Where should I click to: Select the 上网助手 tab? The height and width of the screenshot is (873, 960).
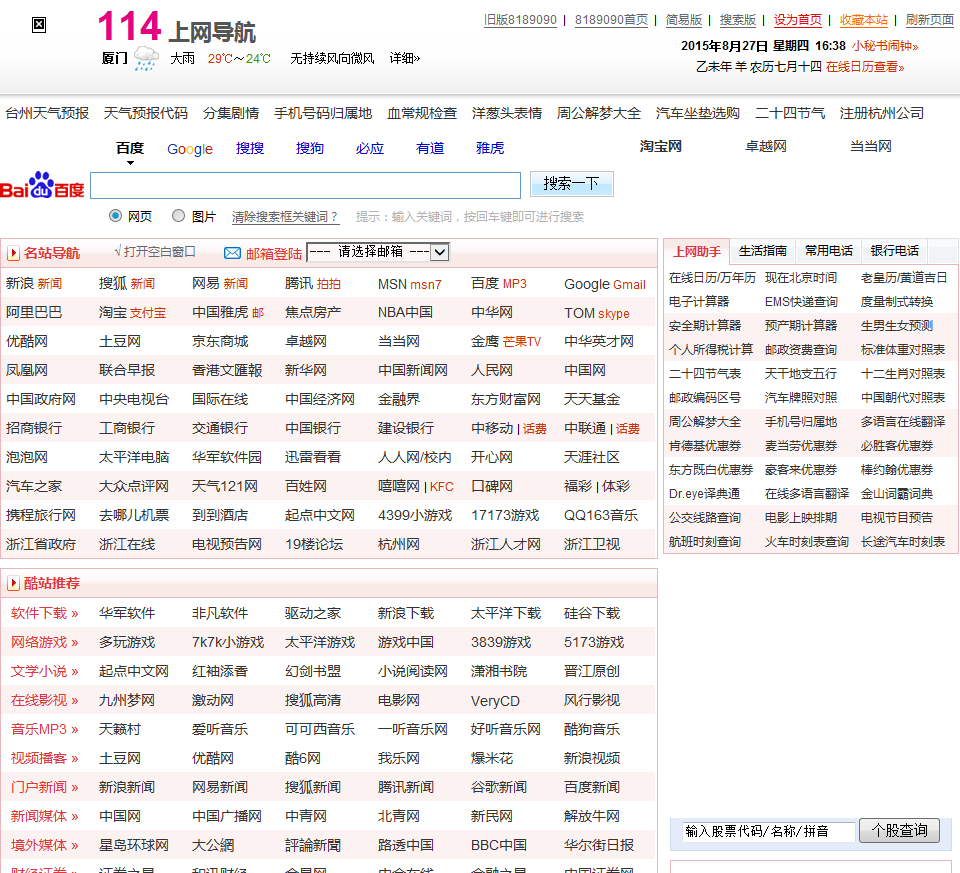coord(697,252)
